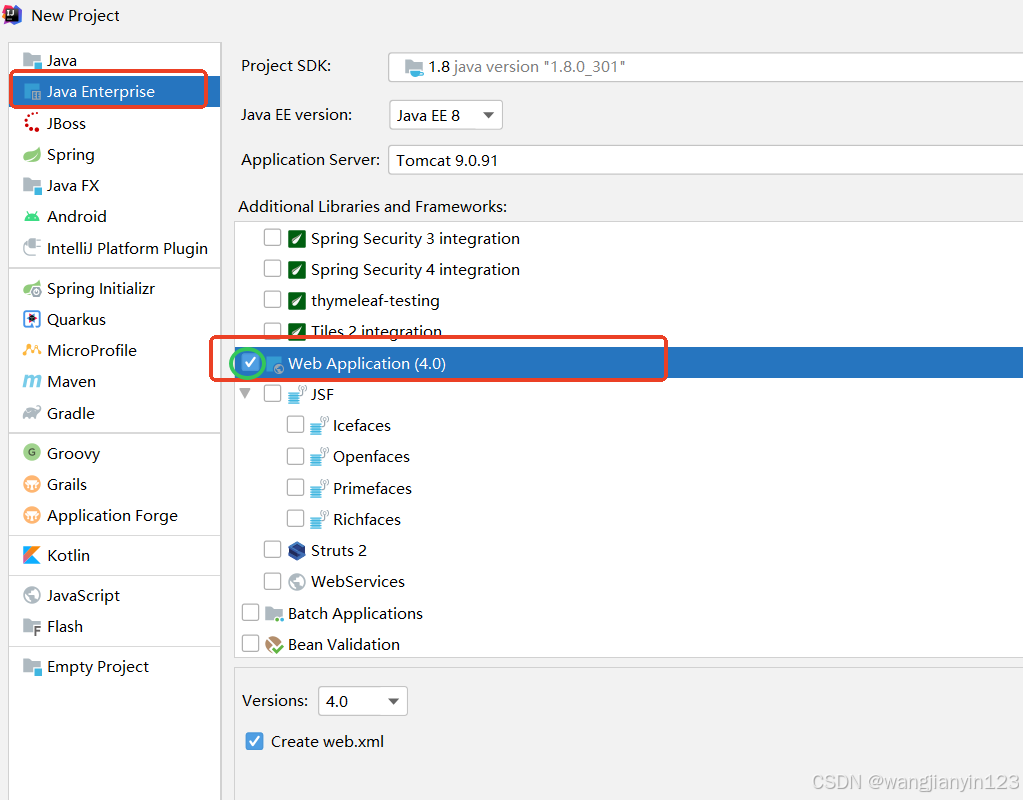Click the Spring Security 4 integration label
Screen dimensions: 1023x800
[415, 269]
